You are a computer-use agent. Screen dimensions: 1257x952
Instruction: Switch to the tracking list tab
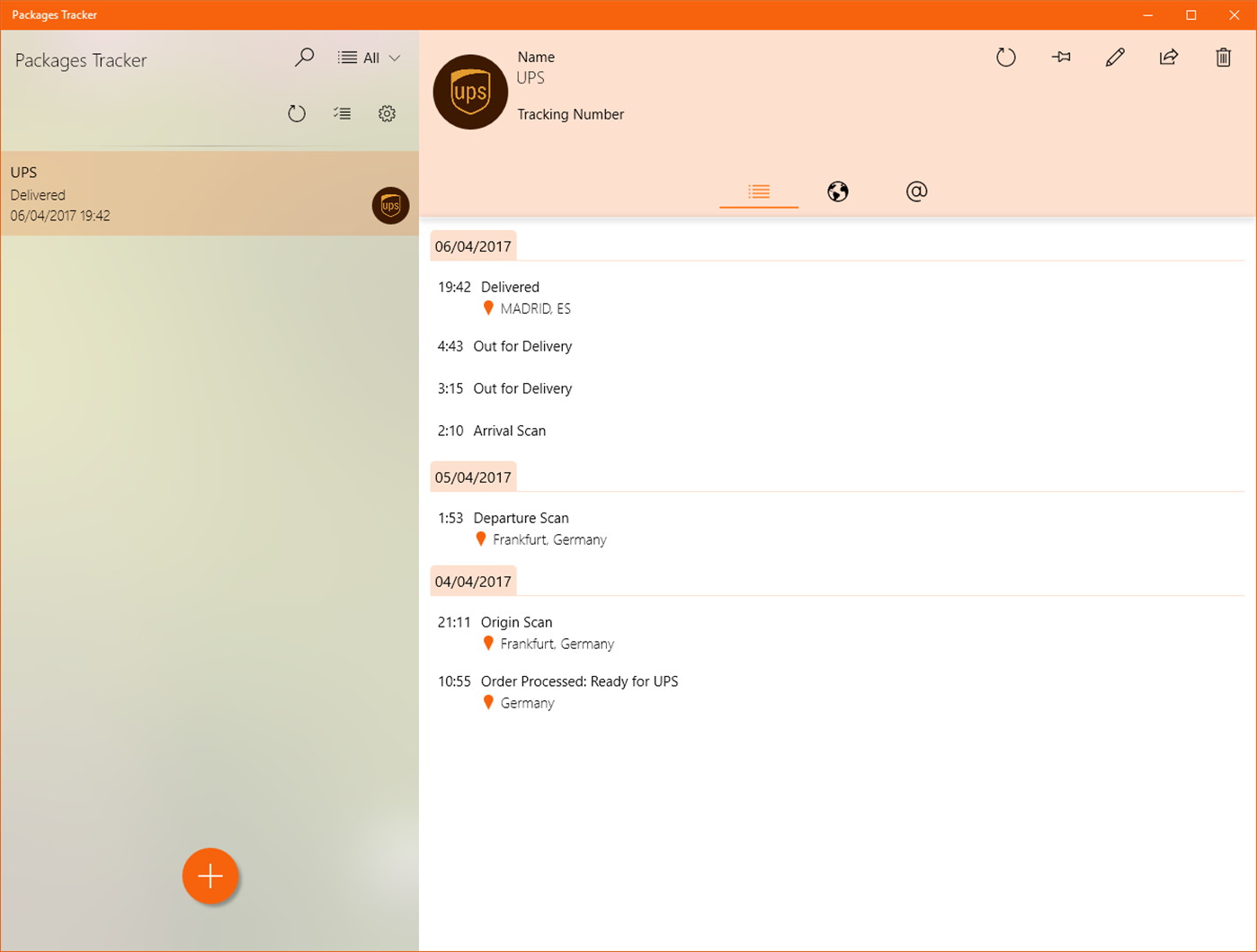coord(759,191)
